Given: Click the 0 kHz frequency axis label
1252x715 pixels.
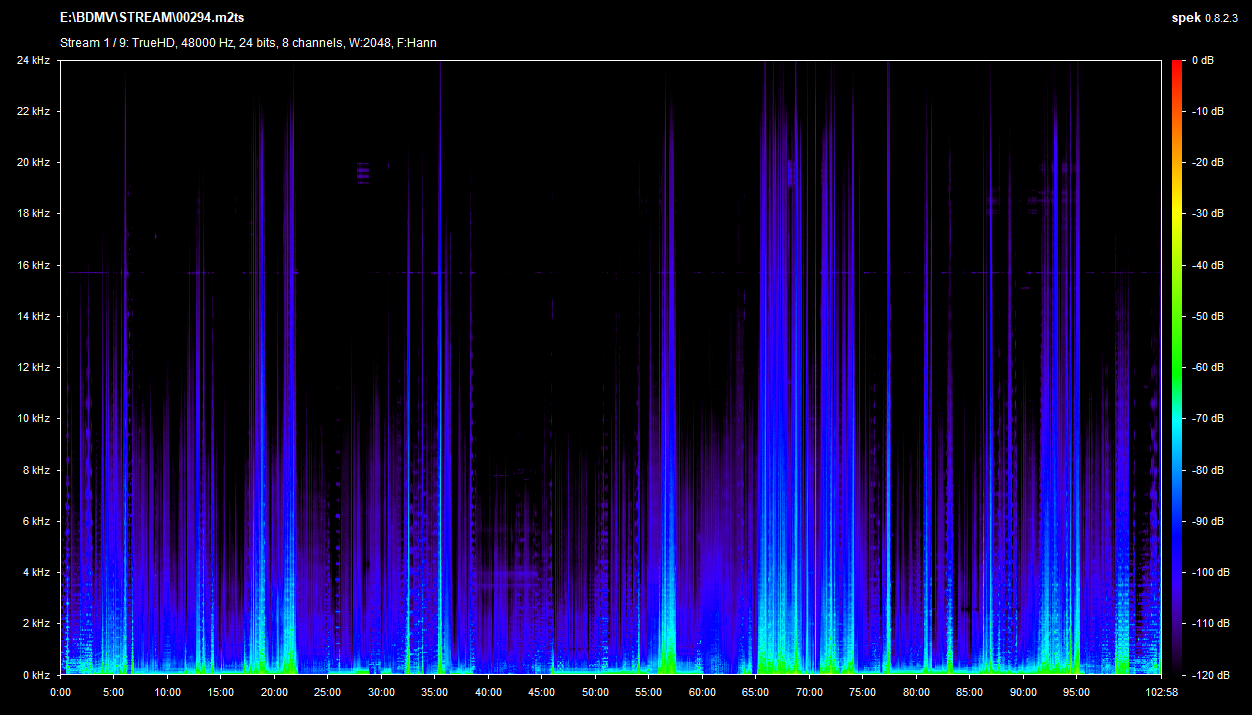Looking at the screenshot, I should pos(36,675).
